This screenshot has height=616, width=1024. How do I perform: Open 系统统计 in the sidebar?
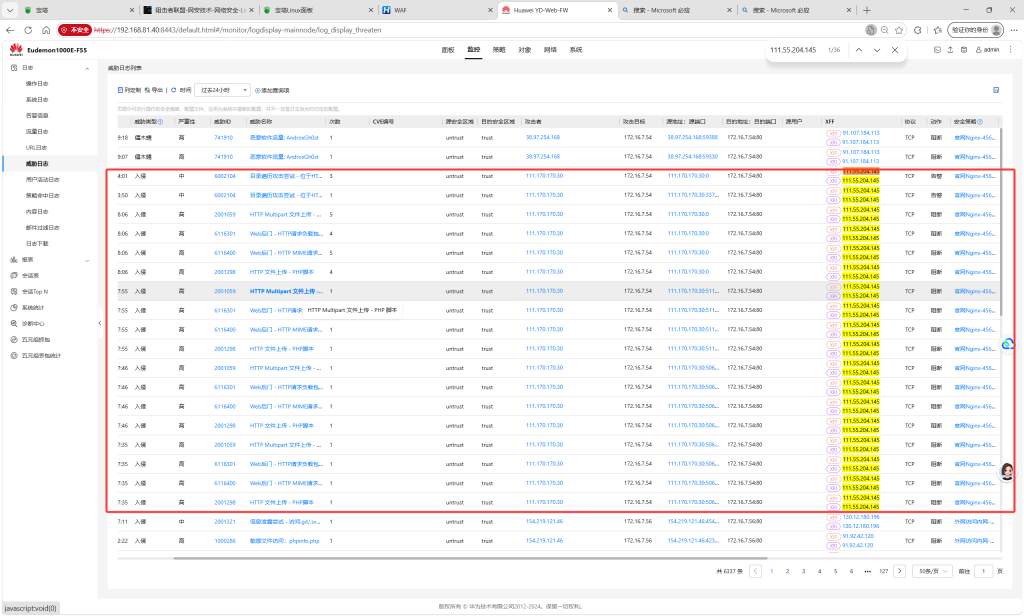click(x=33, y=308)
